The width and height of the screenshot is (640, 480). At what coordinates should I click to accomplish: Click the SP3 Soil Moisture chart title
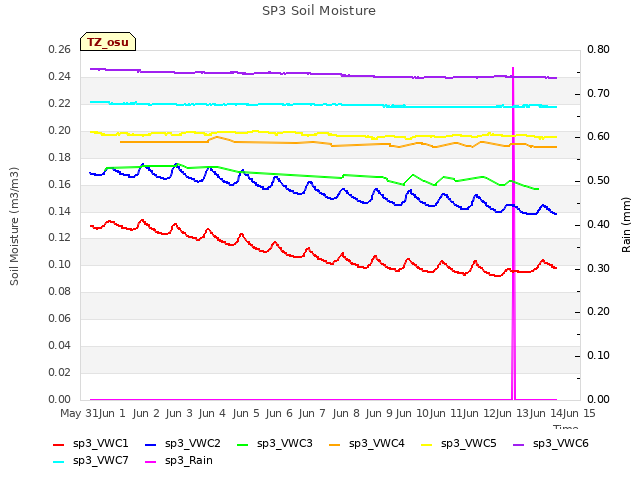(x=319, y=11)
